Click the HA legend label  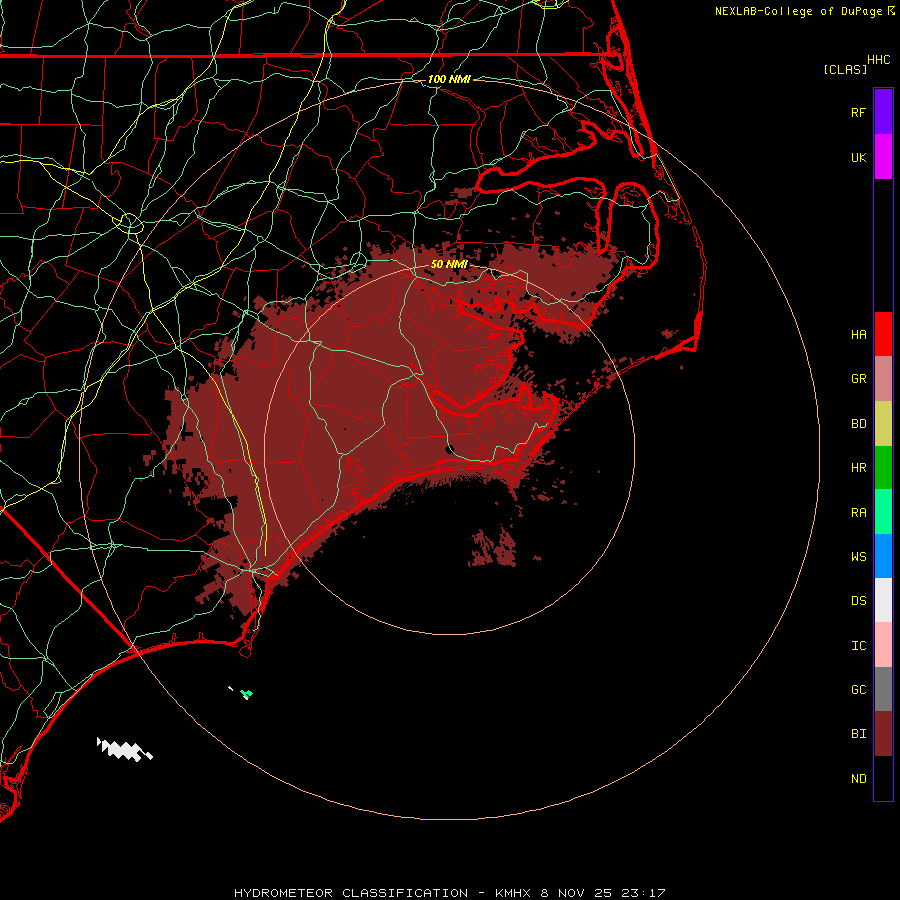(x=858, y=334)
